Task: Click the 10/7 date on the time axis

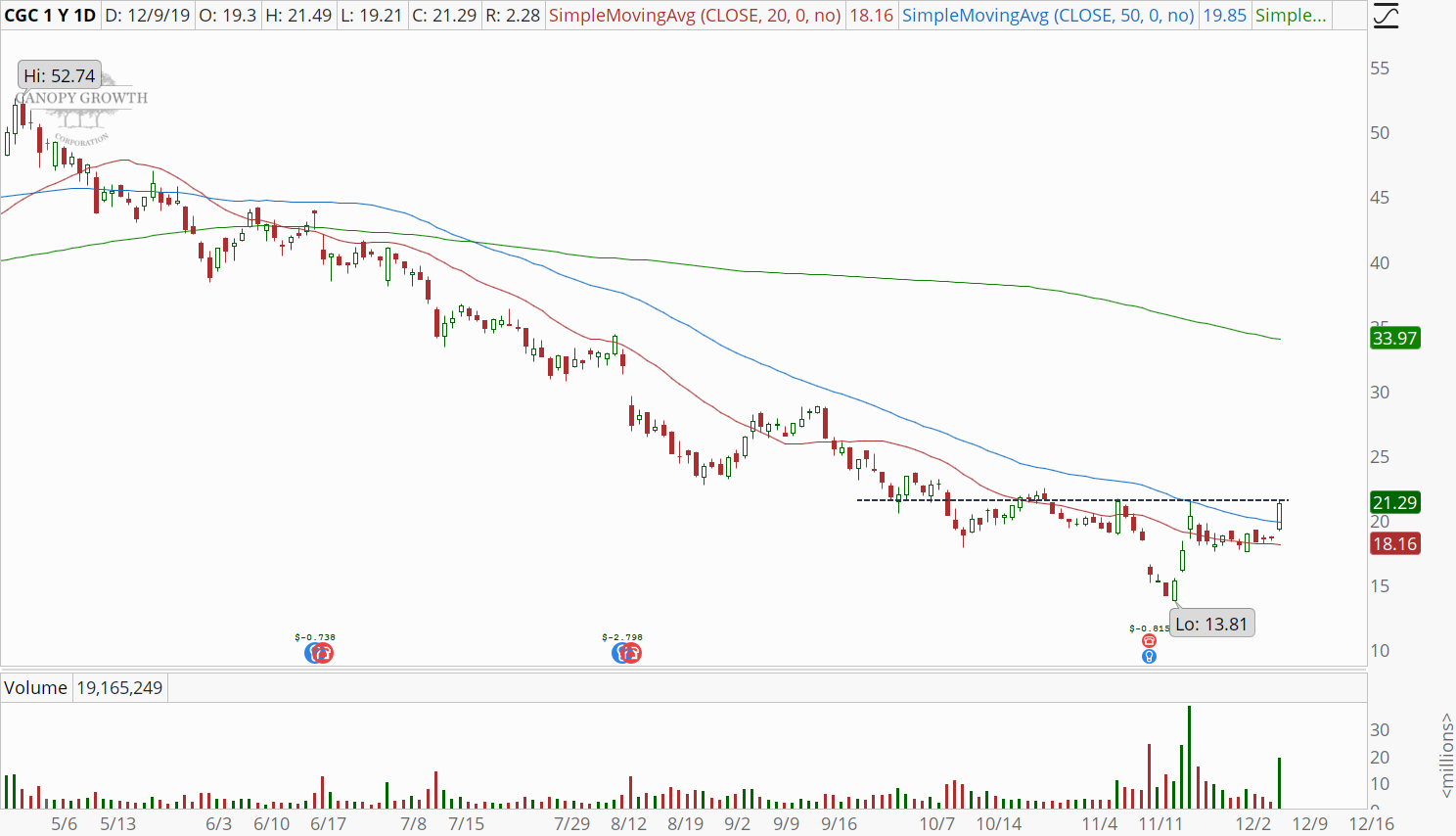Action: [937, 824]
